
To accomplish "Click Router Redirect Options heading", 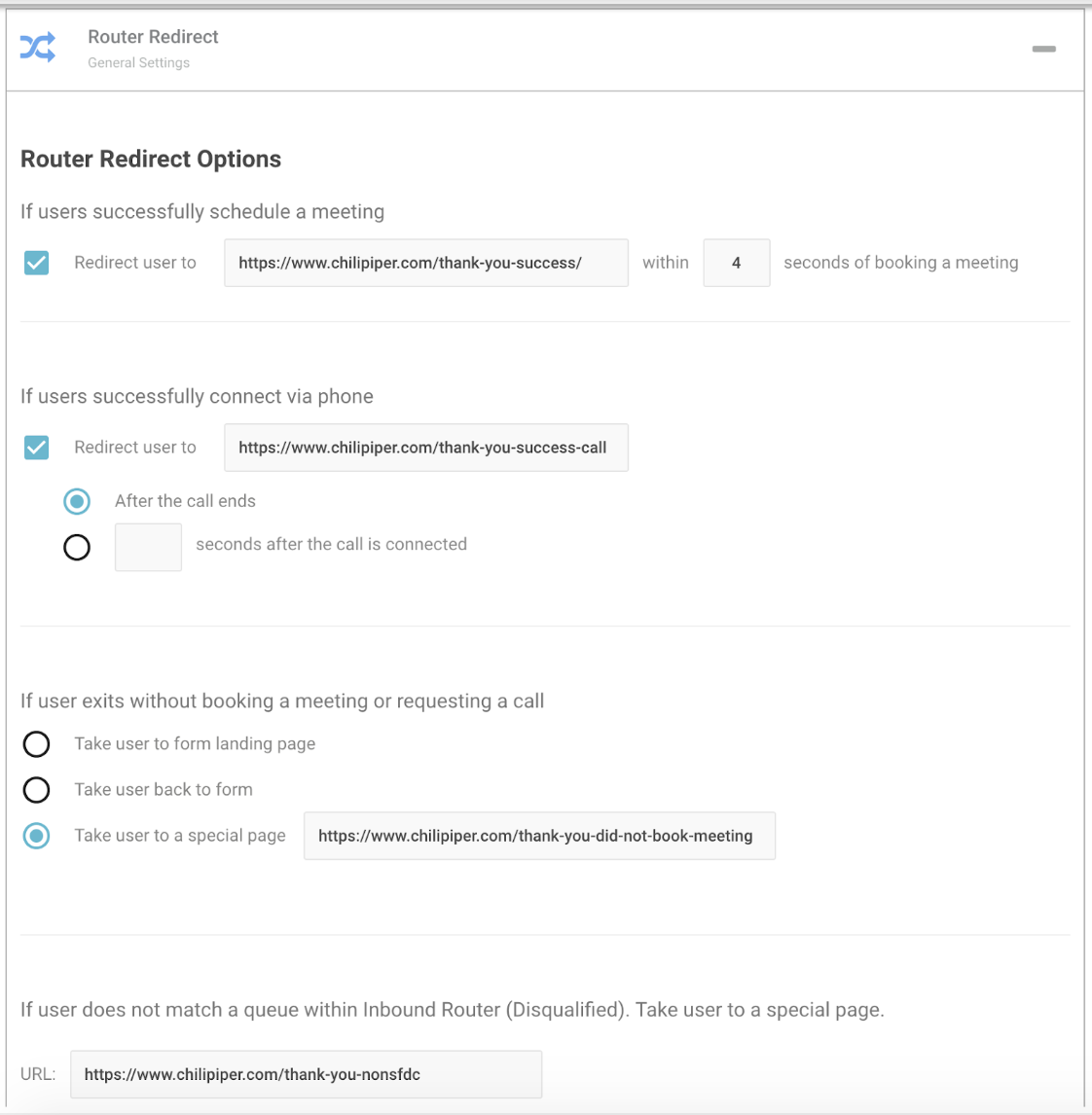I will pos(151,159).
